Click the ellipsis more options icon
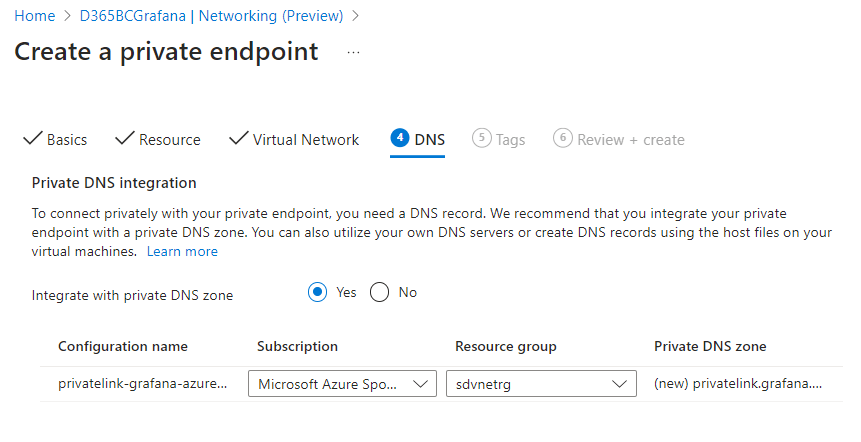This screenshot has width=861, height=442. pyautogui.click(x=353, y=52)
